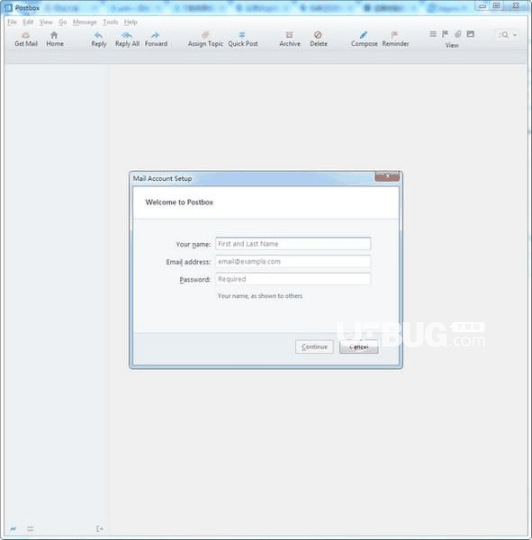Click the search magnifier icon
Viewport: 532px width, 540px height.
point(504,35)
